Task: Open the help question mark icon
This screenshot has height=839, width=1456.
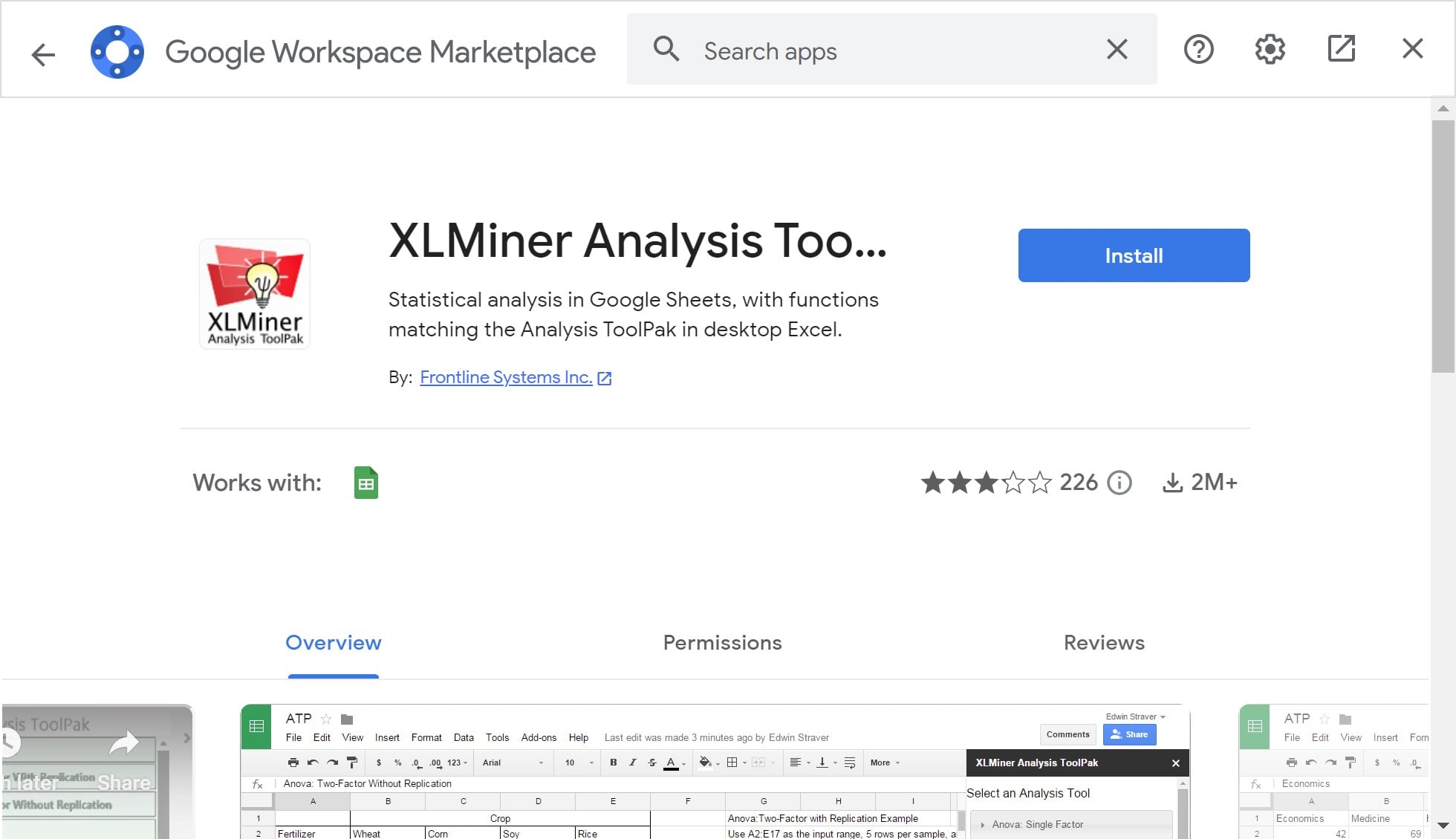Action: [x=1198, y=50]
